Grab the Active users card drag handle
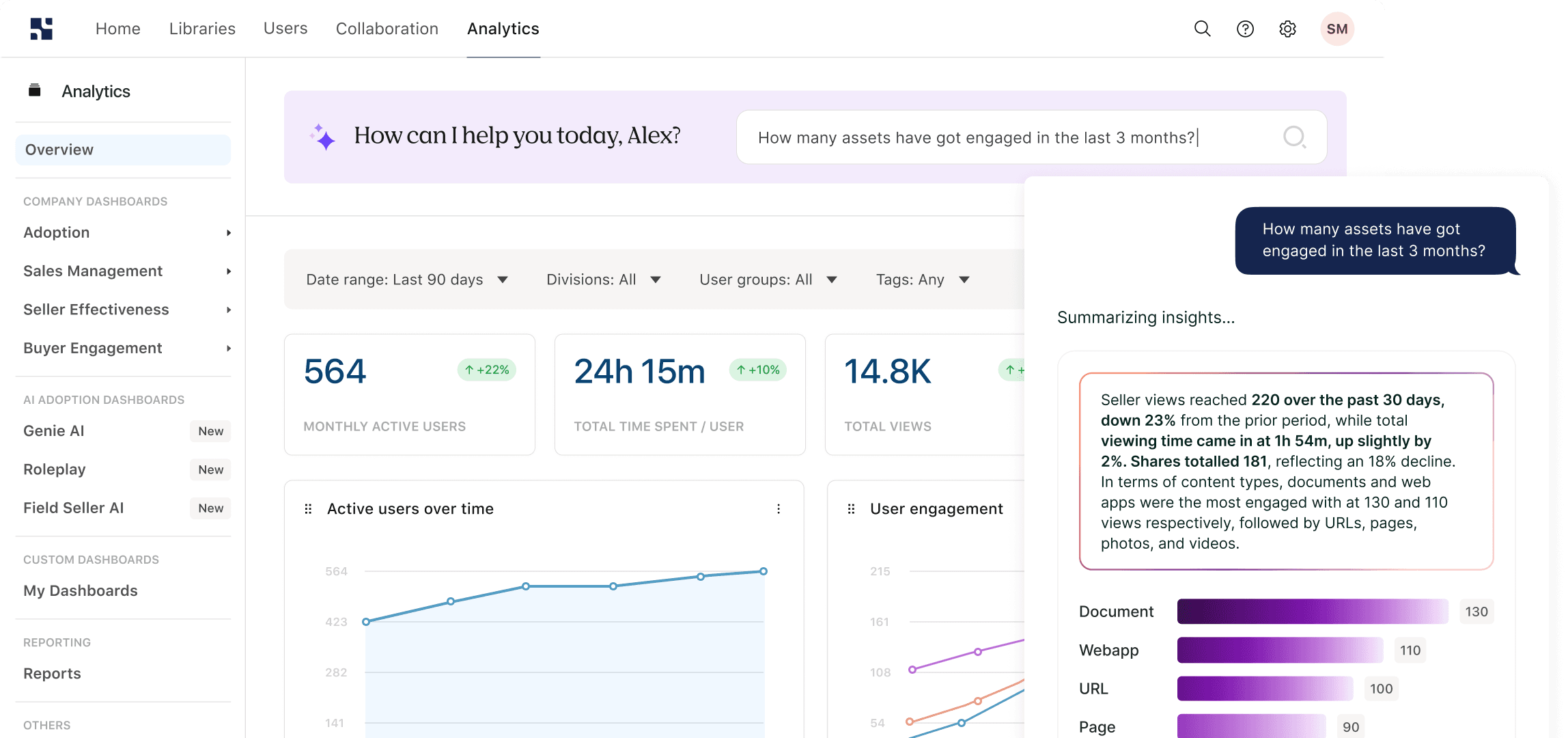 pyautogui.click(x=308, y=509)
